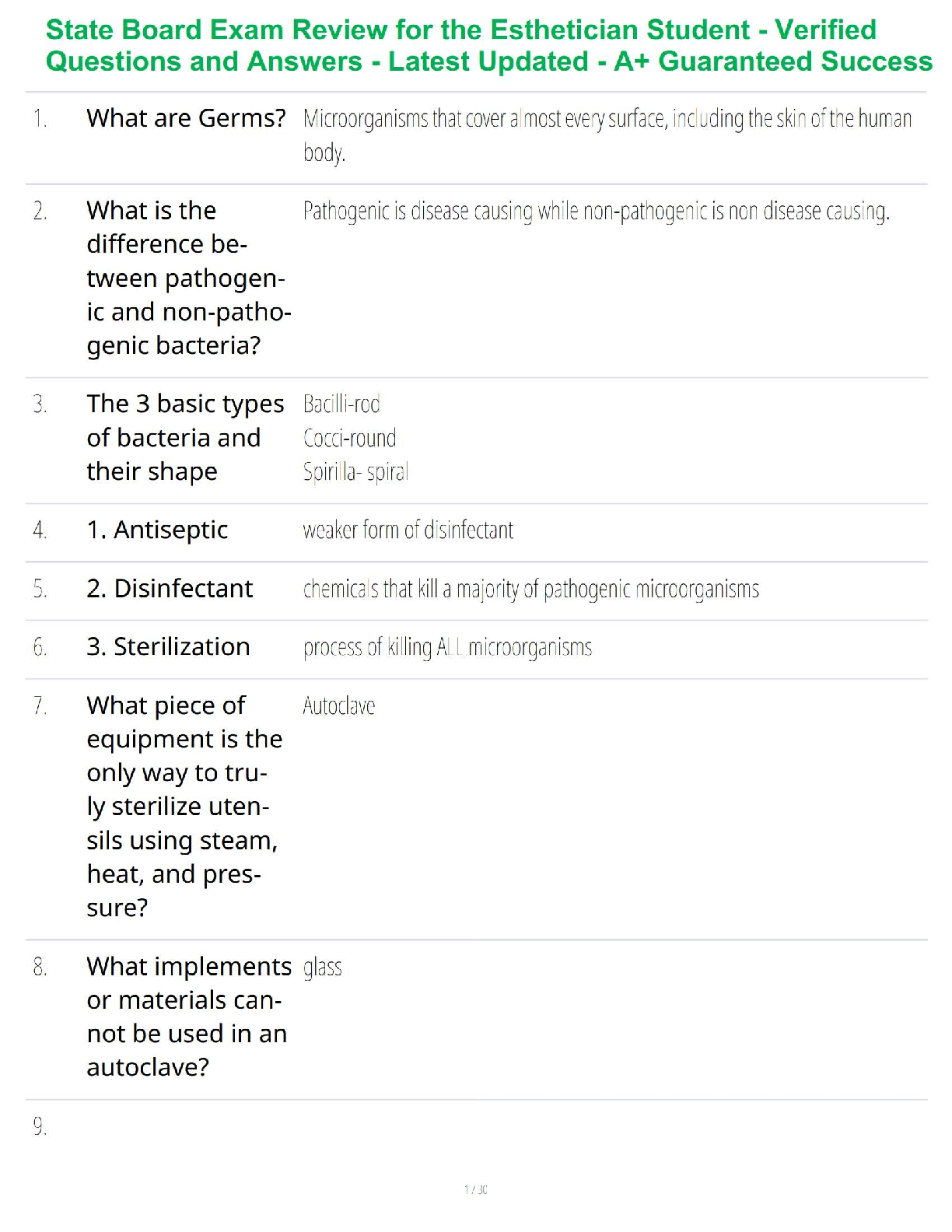Image resolution: width=952 pixels, height=1232 pixels.
Task: Click the "Cocci-round" answer line
Action: coord(349,439)
